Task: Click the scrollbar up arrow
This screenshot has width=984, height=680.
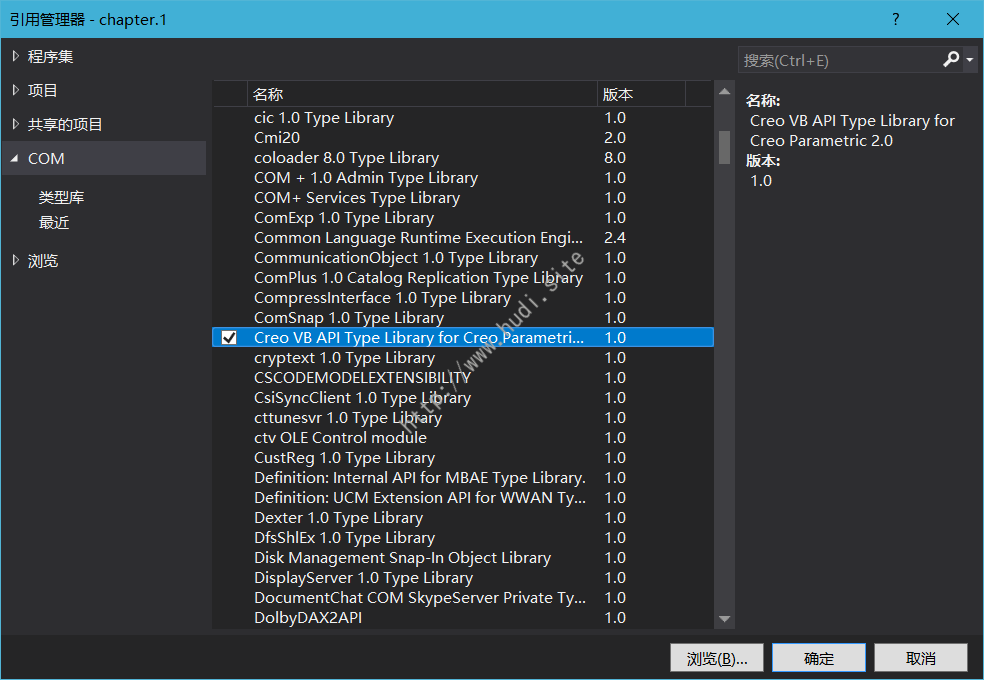Action: coord(724,92)
